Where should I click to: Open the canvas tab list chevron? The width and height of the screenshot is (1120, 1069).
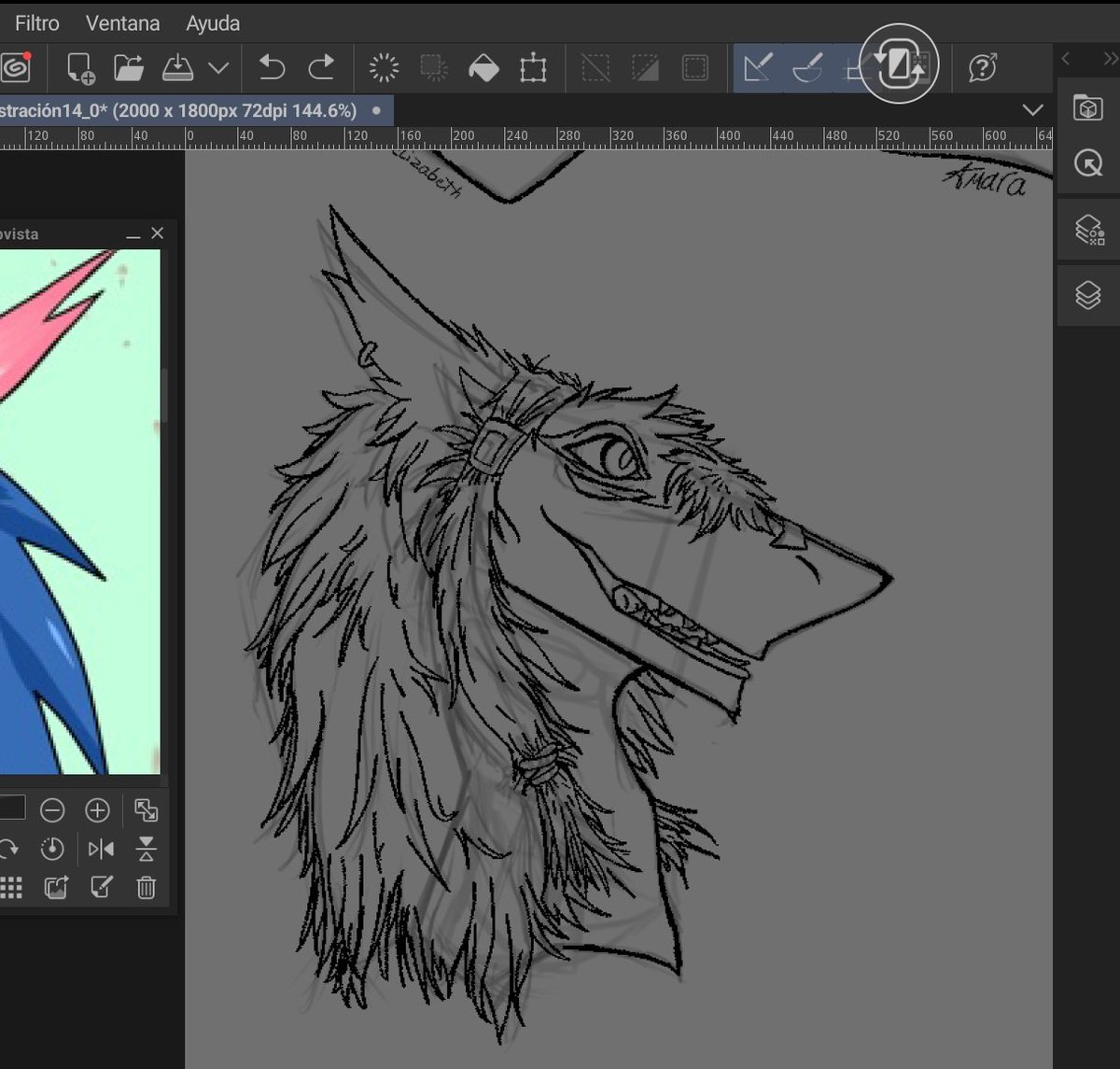tap(1032, 110)
